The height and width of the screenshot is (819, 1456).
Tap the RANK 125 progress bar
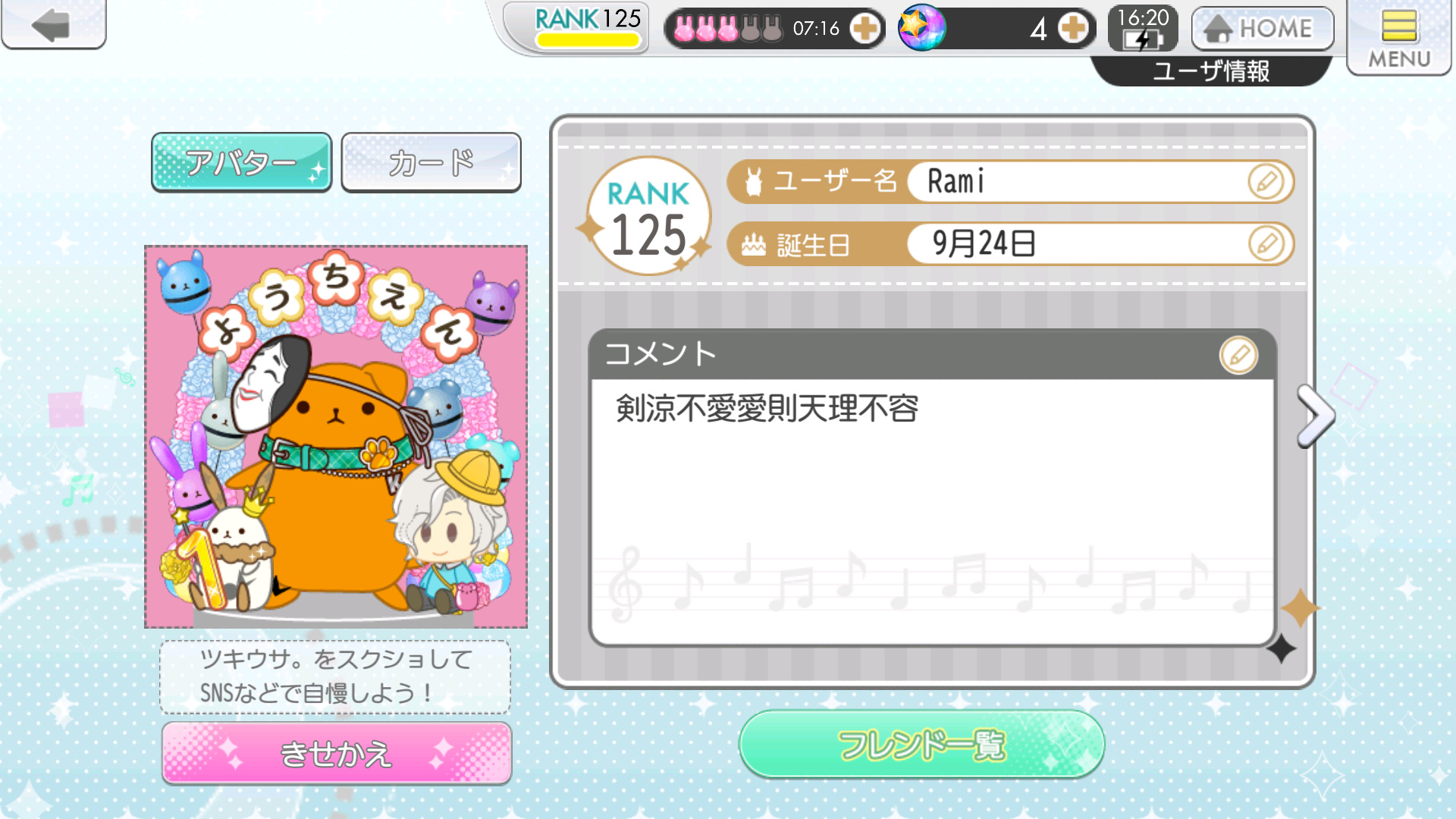(588, 41)
